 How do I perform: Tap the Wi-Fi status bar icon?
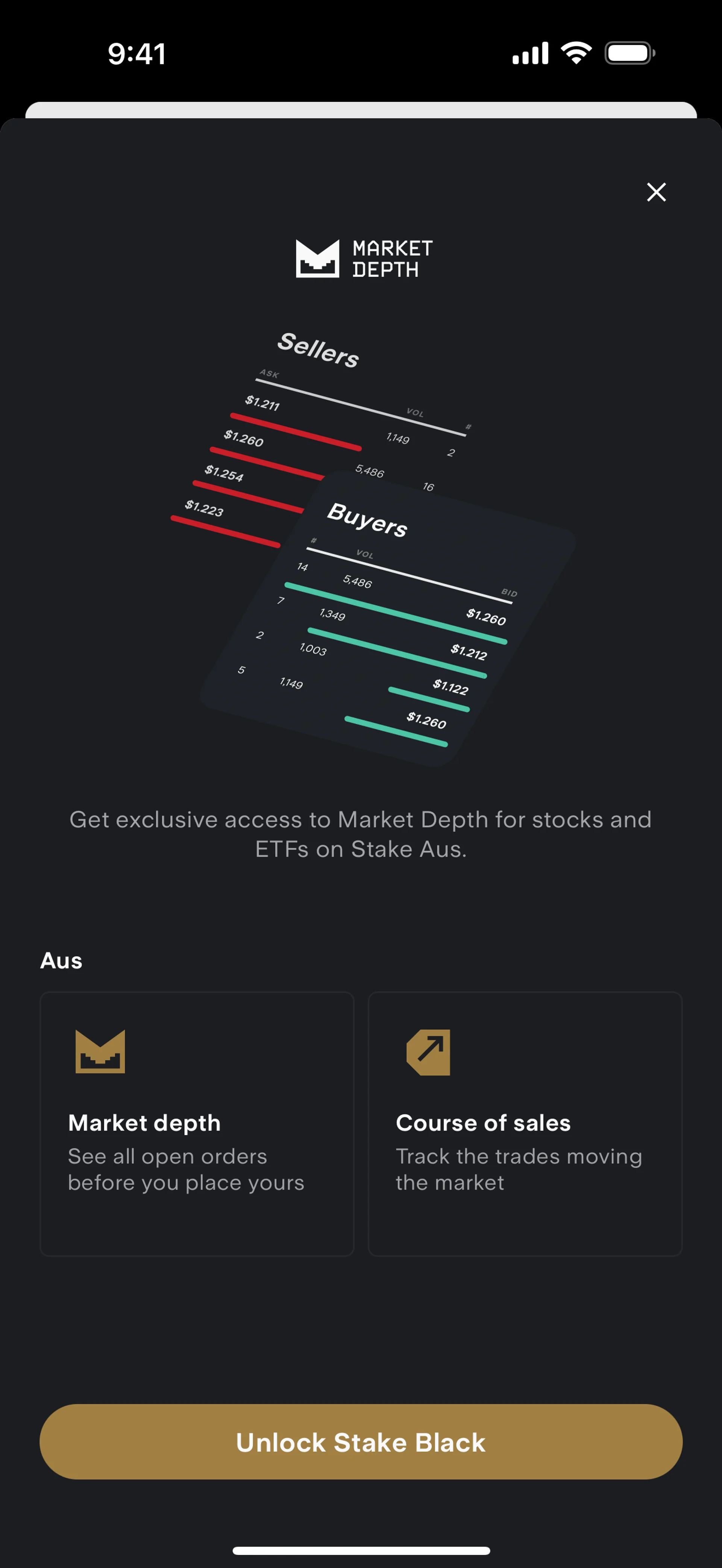[x=576, y=53]
